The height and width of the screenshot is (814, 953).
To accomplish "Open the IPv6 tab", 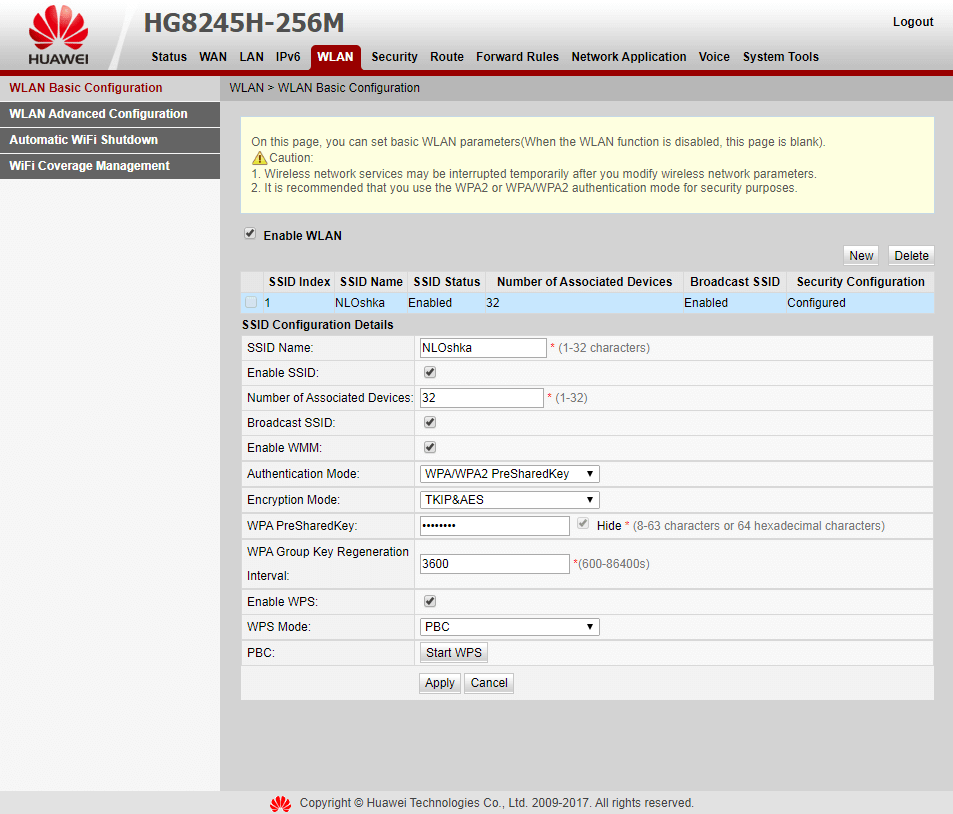I will coord(288,57).
